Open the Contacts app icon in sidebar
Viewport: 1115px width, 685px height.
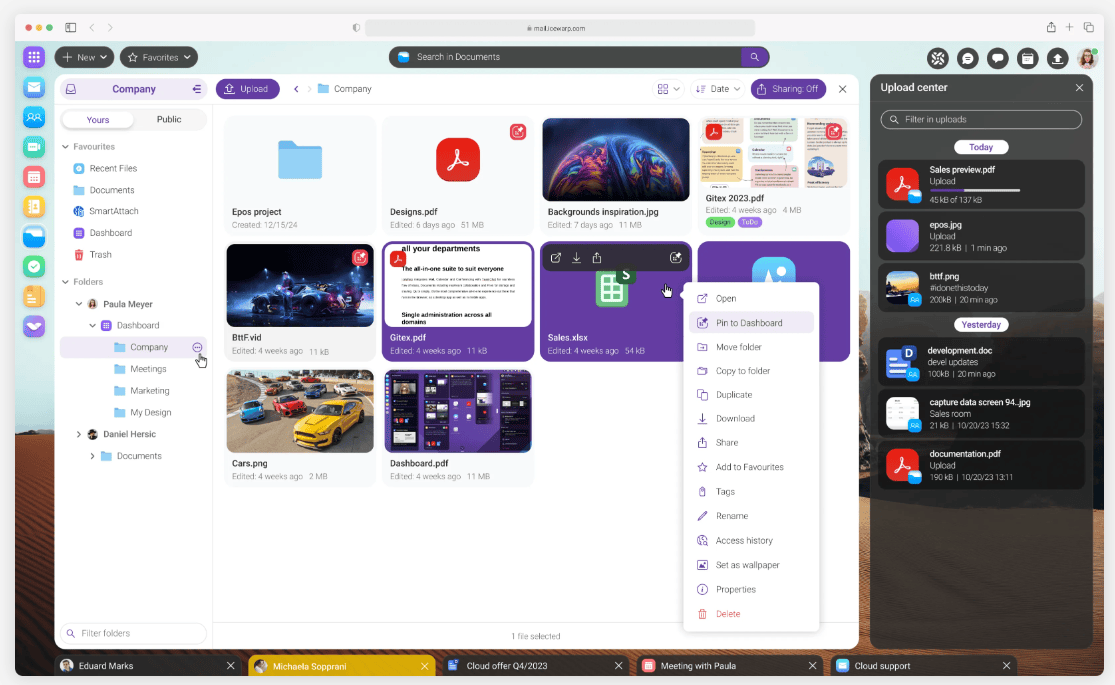34,117
